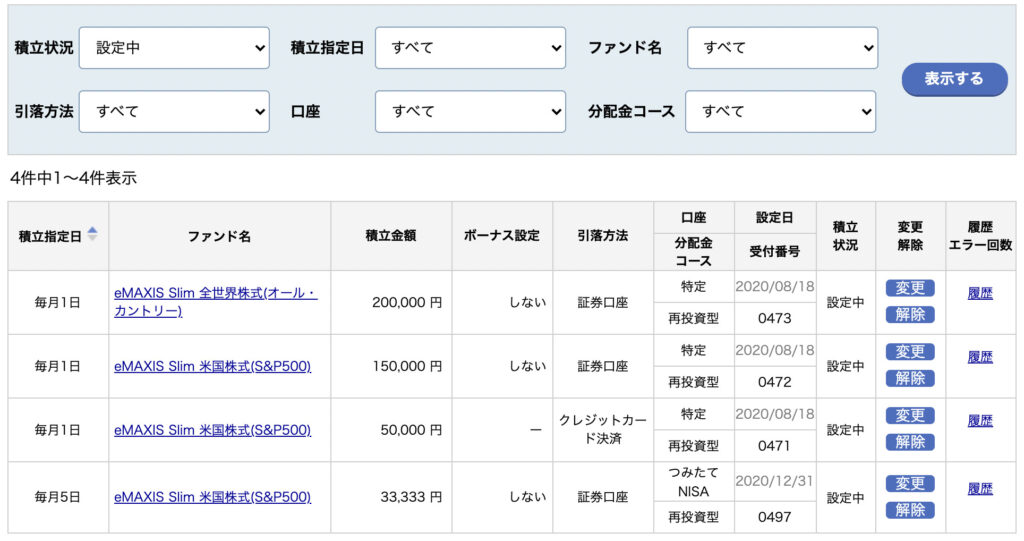Click the ボーナス設定 column header

click(502, 236)
